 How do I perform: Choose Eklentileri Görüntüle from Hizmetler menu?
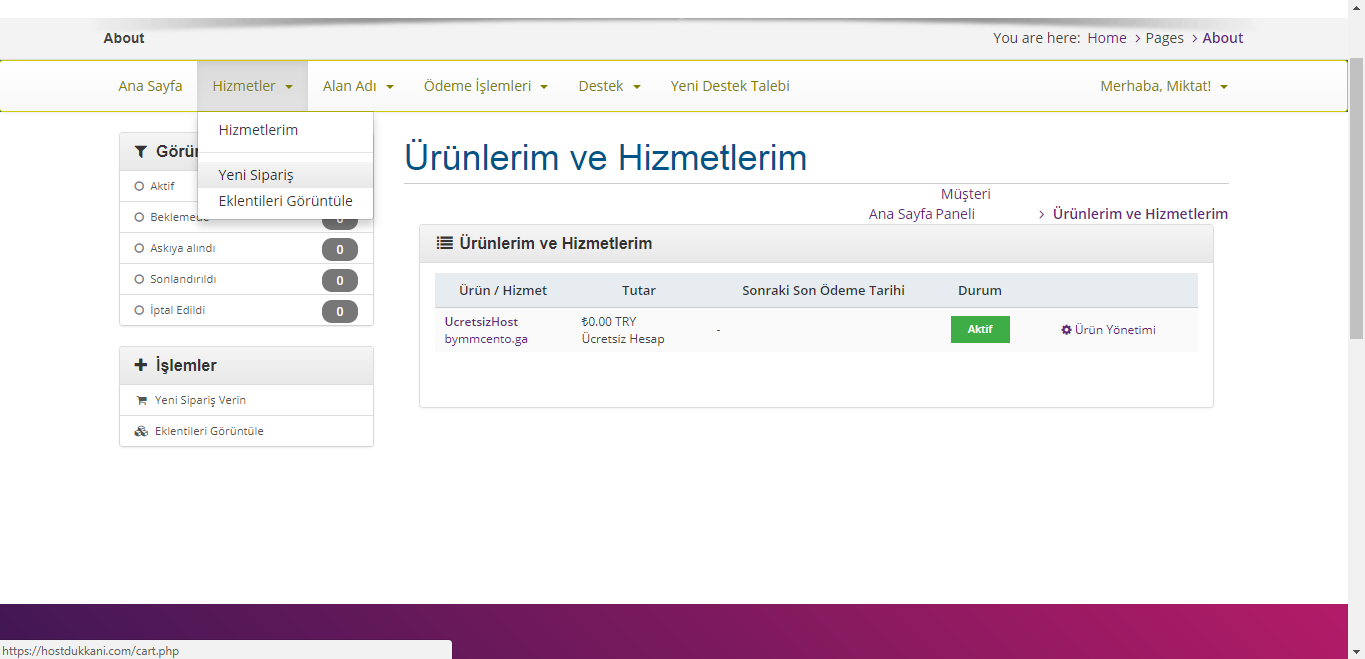[286, 201]
